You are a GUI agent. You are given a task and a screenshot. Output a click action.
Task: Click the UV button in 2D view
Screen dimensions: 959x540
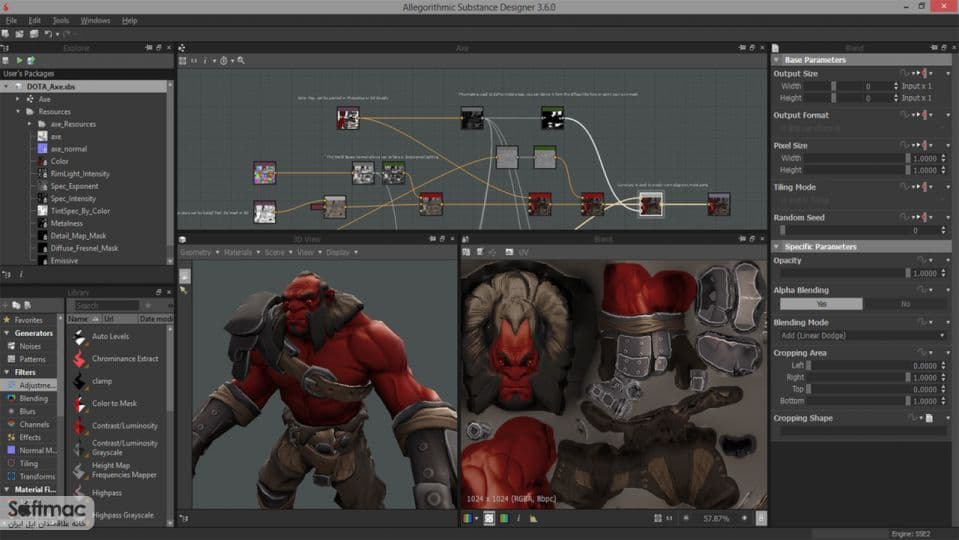[x=524, y=252]
